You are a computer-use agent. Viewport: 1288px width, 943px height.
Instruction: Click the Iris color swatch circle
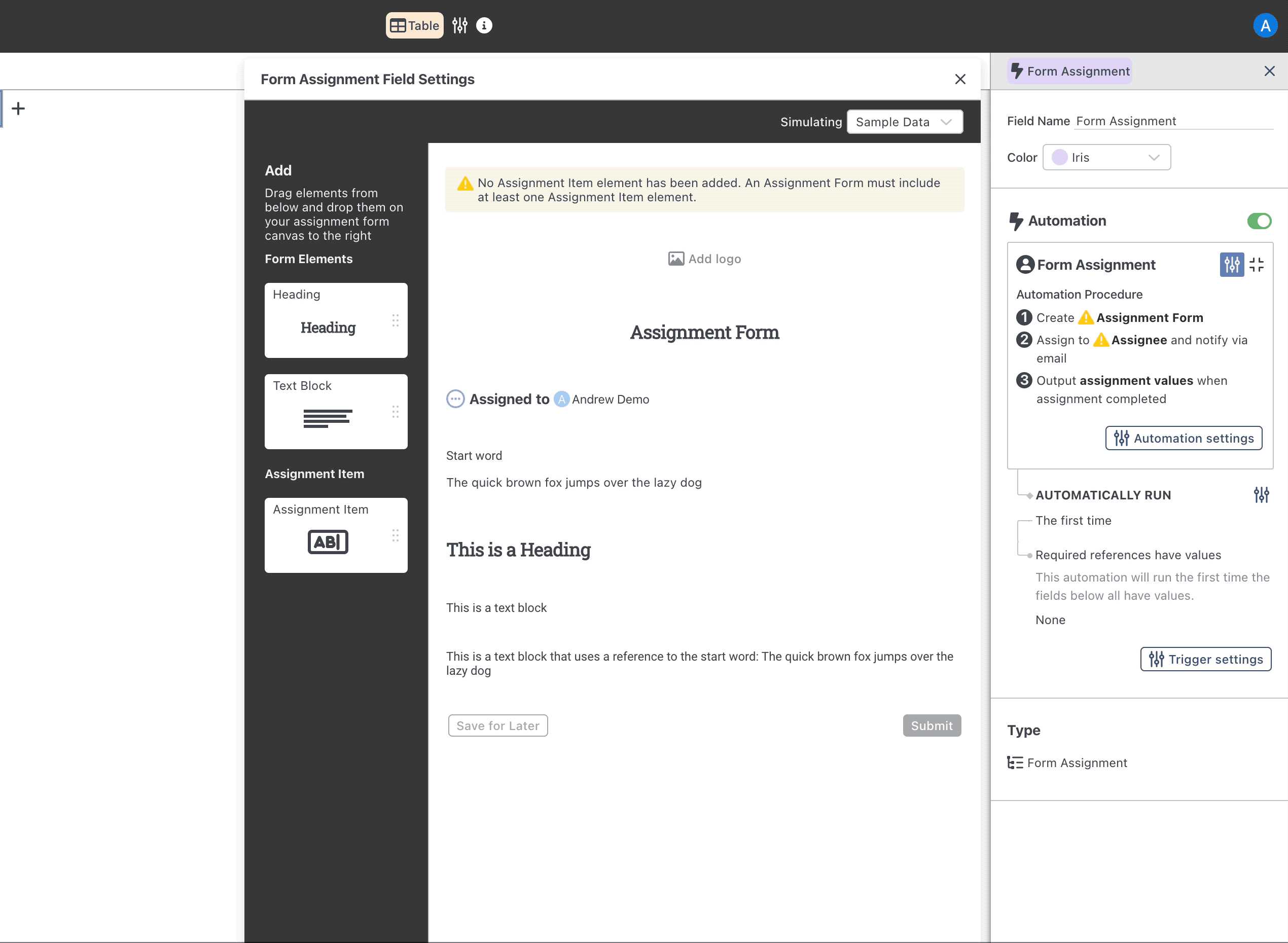coord(1060,158)
